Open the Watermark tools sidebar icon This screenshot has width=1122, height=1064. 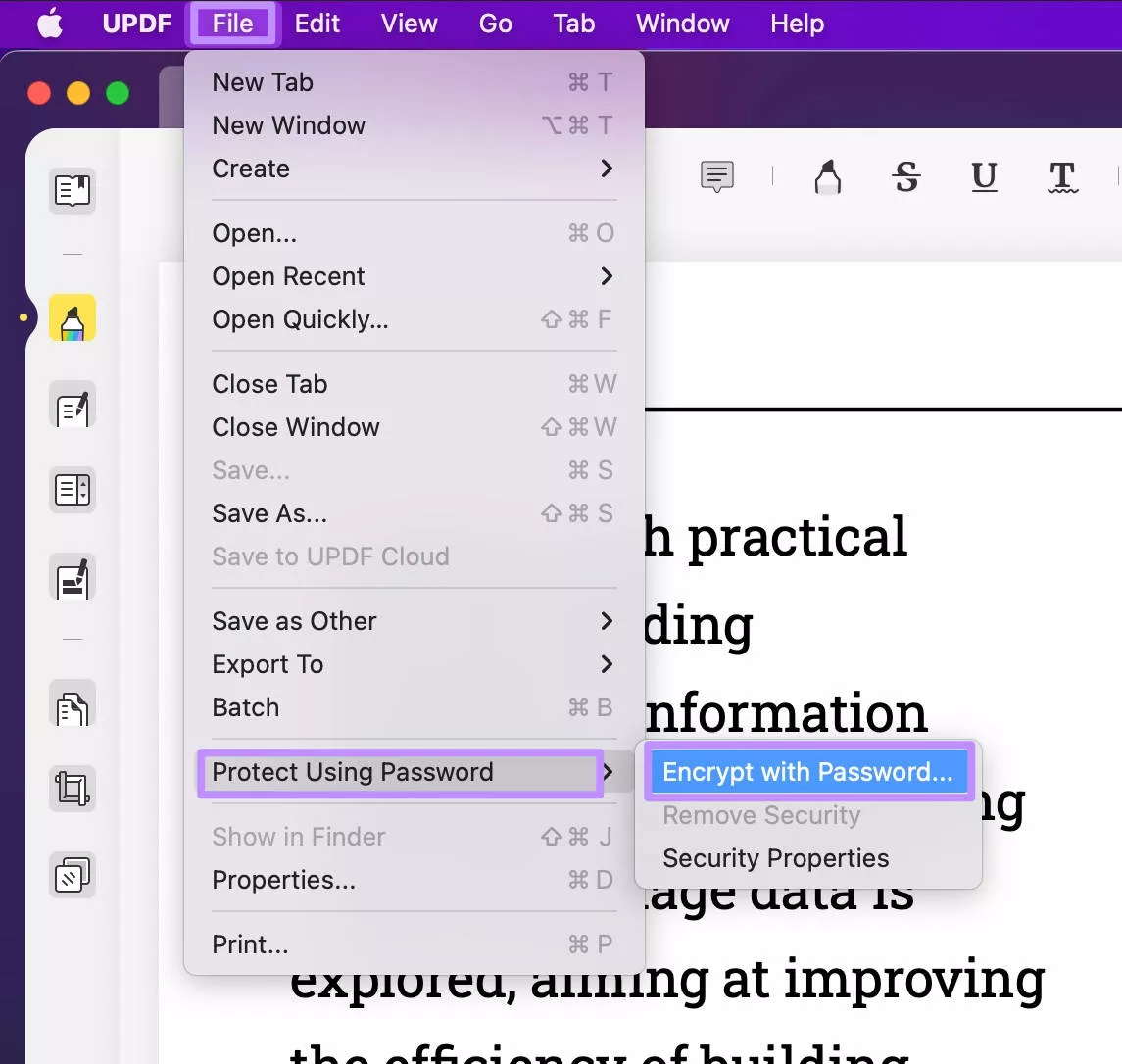coord(73,874)
